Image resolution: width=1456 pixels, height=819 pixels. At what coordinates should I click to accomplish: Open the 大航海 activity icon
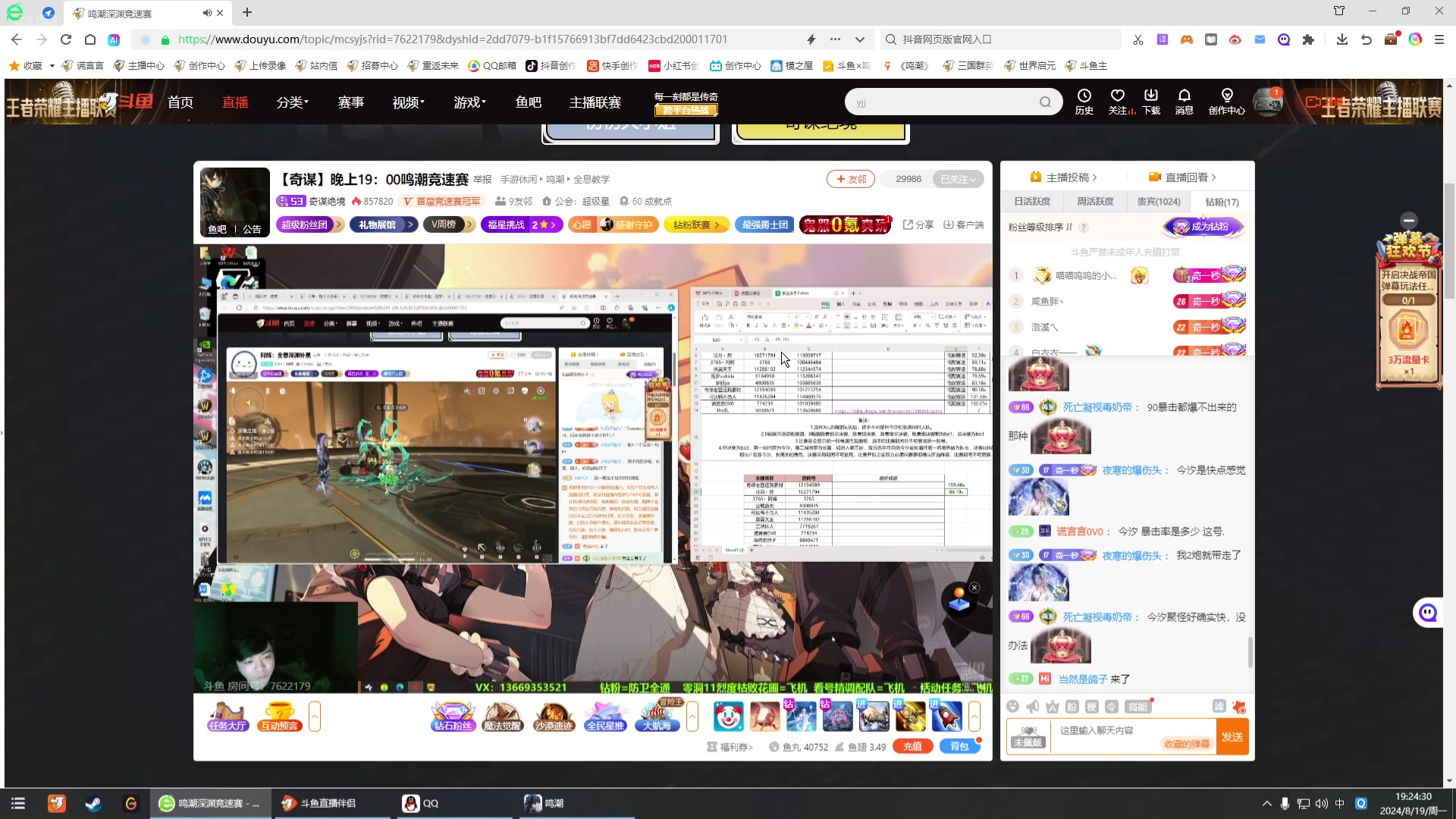657,717
